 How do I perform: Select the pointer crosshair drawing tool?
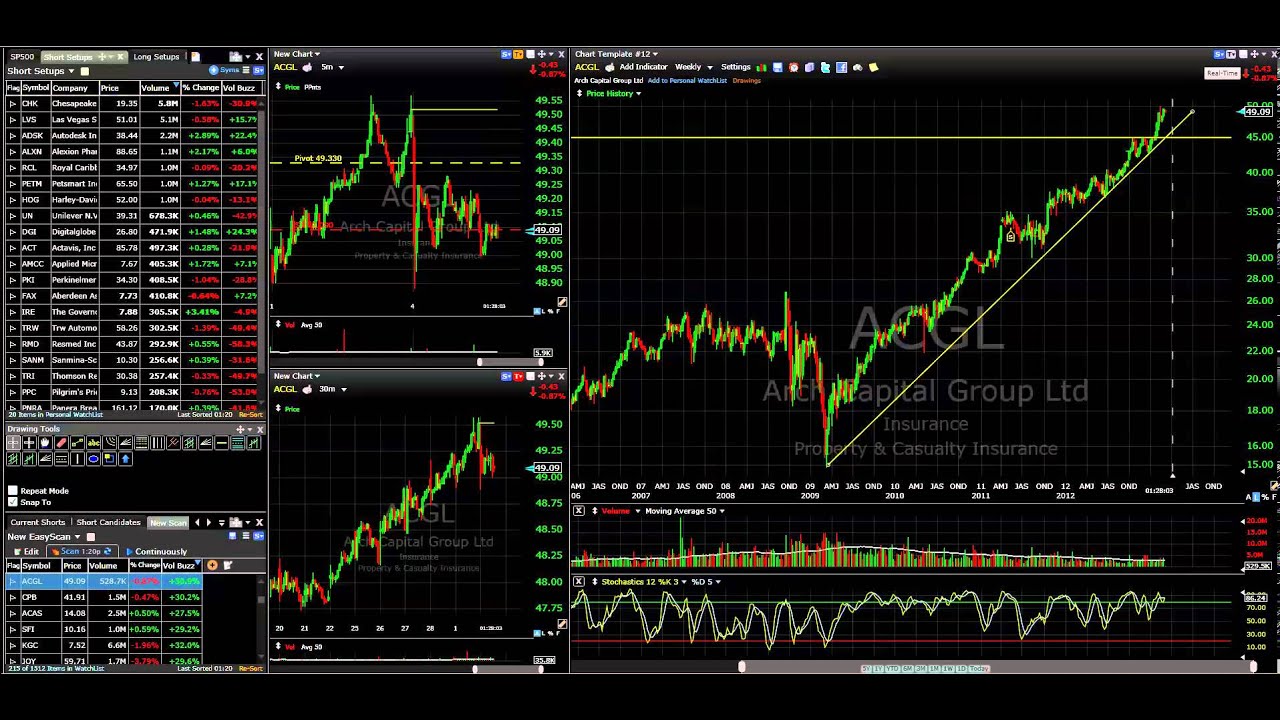14,442
